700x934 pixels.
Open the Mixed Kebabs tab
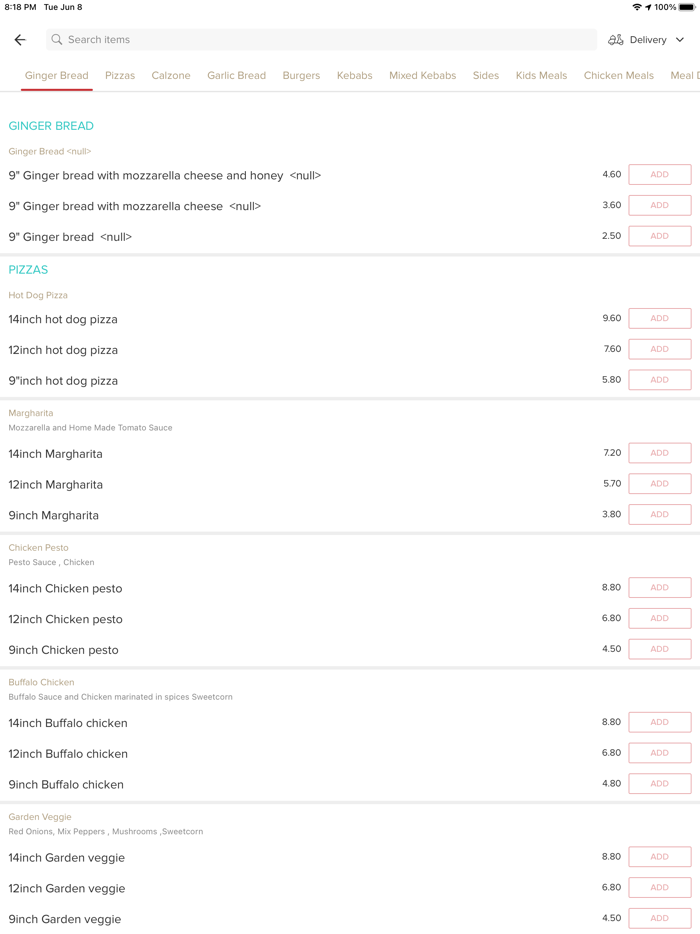pos(422,76)
